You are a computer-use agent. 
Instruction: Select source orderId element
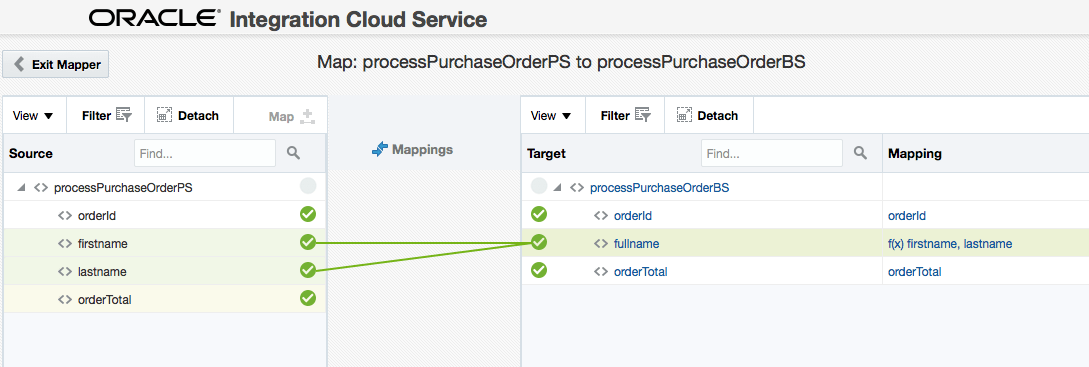pyautogui.click(x=97, y=216)
